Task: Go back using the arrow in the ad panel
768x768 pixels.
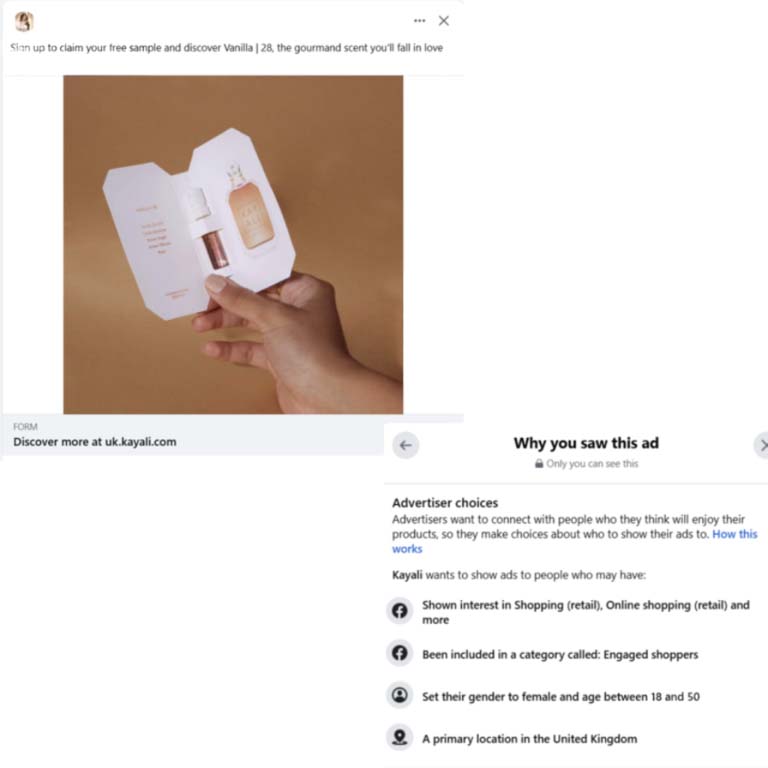Action: [406, 445]
